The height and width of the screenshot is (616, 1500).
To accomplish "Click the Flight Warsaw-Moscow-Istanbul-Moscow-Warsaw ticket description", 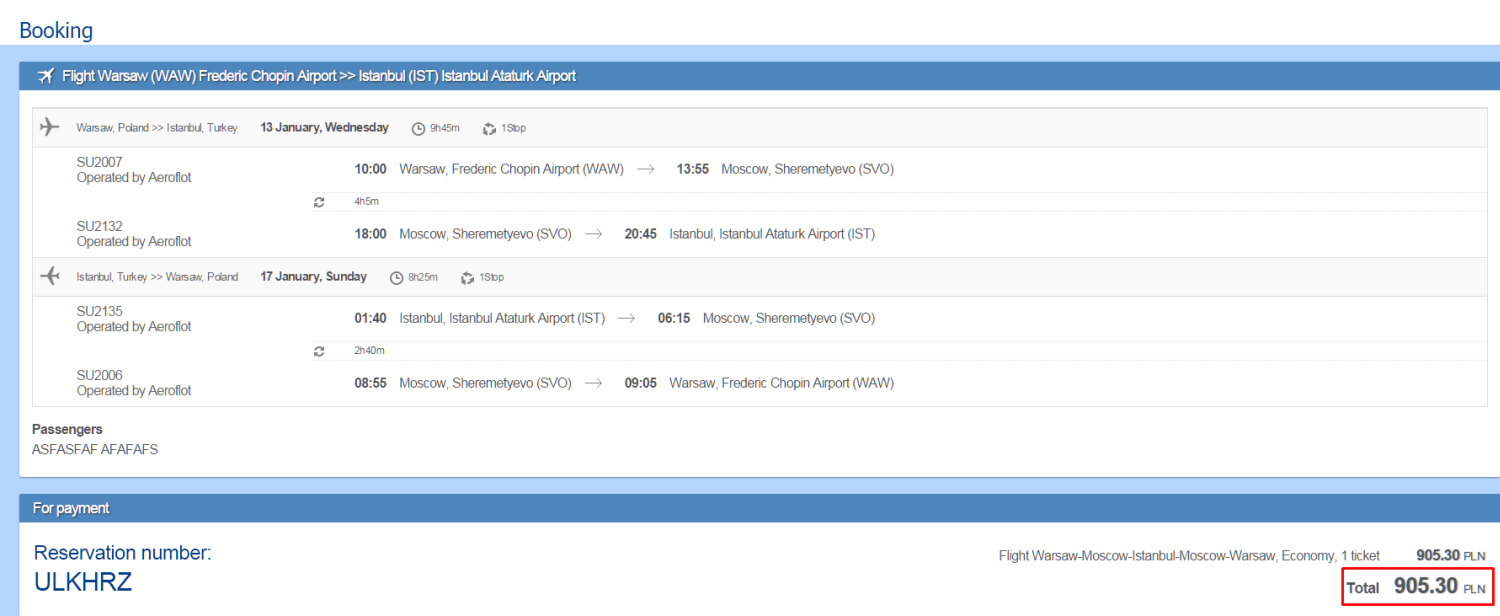I will [1189, 555].
